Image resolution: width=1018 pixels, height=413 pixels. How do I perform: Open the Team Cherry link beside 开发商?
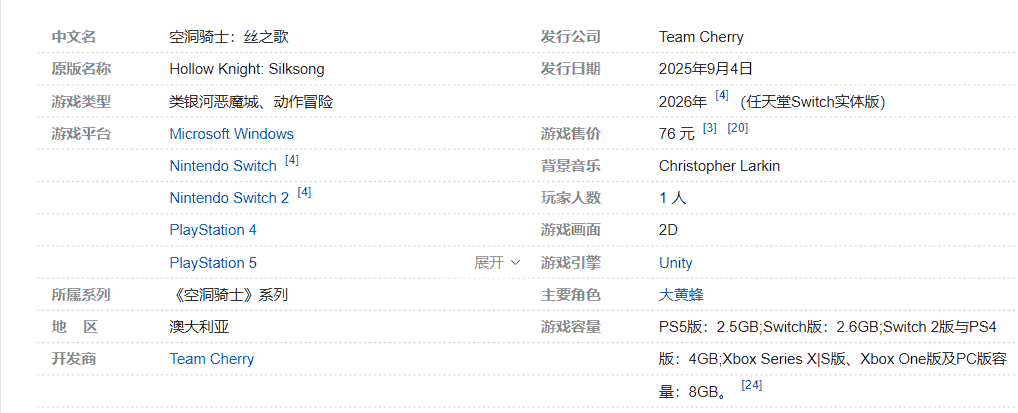pos(212,359)
